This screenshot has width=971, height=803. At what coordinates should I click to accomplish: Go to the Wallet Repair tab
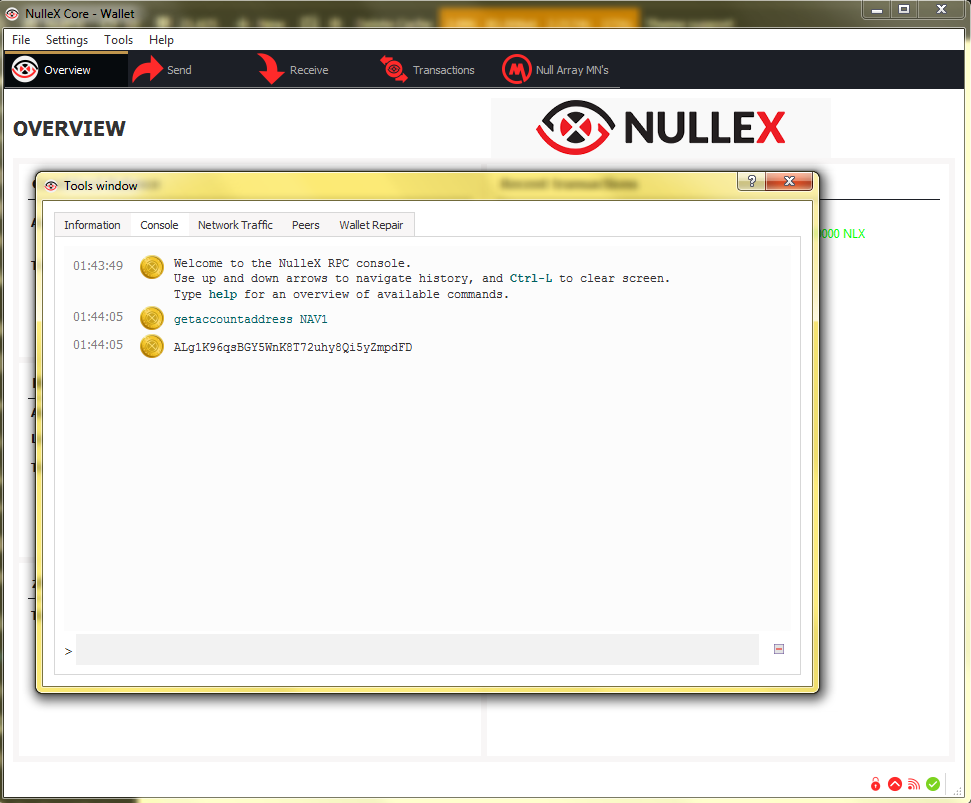coord(371,225)
